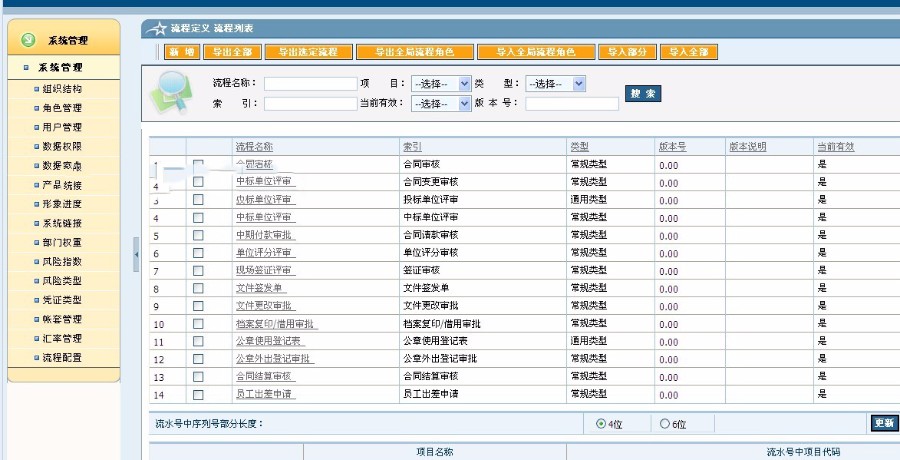Sort by 版本说明 column header

(x=748, y=147)
